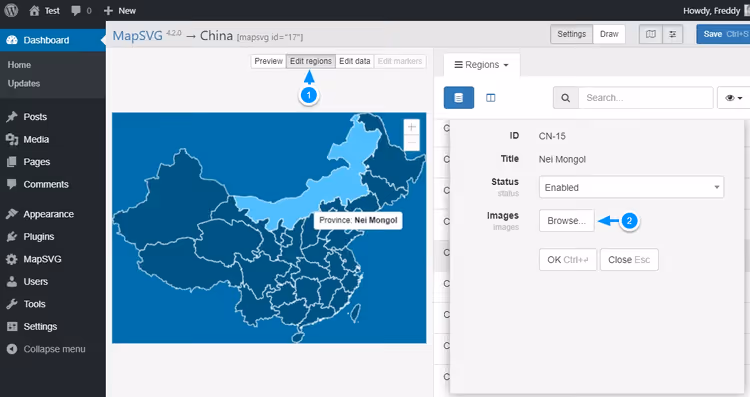This screenshot has width=750, height=397.
Task: Confirm with the OK button
Action: point(568,259)
